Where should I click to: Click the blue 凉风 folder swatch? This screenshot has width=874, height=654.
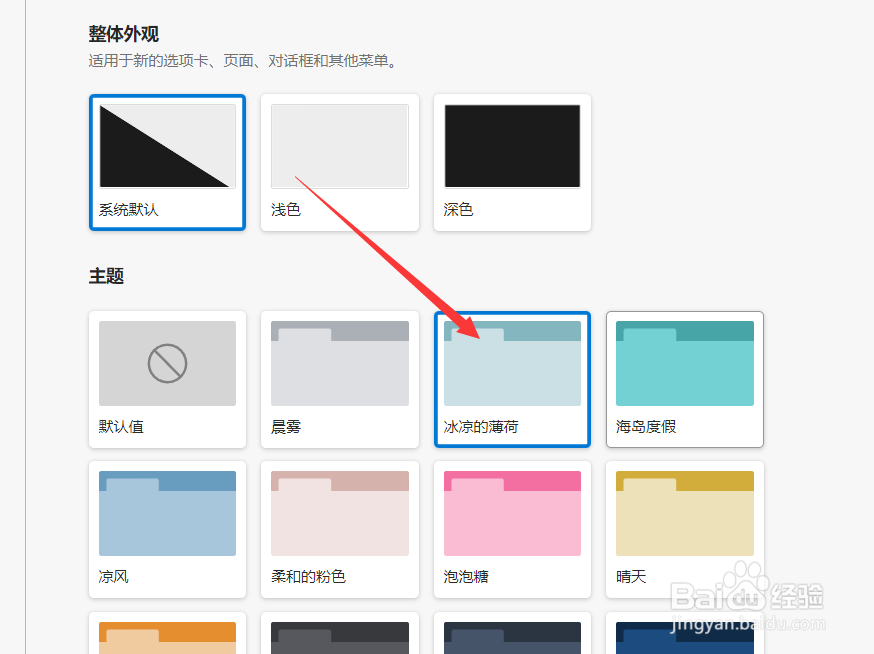(x=167, y=513)
